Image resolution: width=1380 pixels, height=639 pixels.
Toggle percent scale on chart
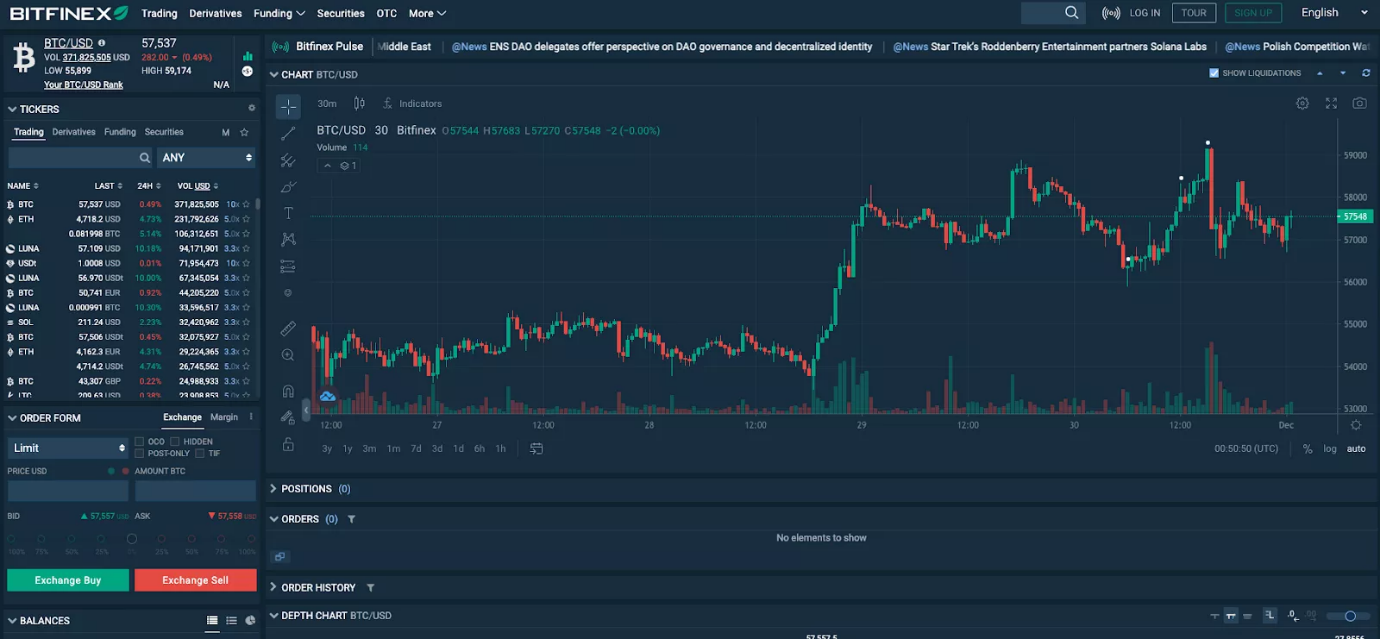(x=1307, y=449)
